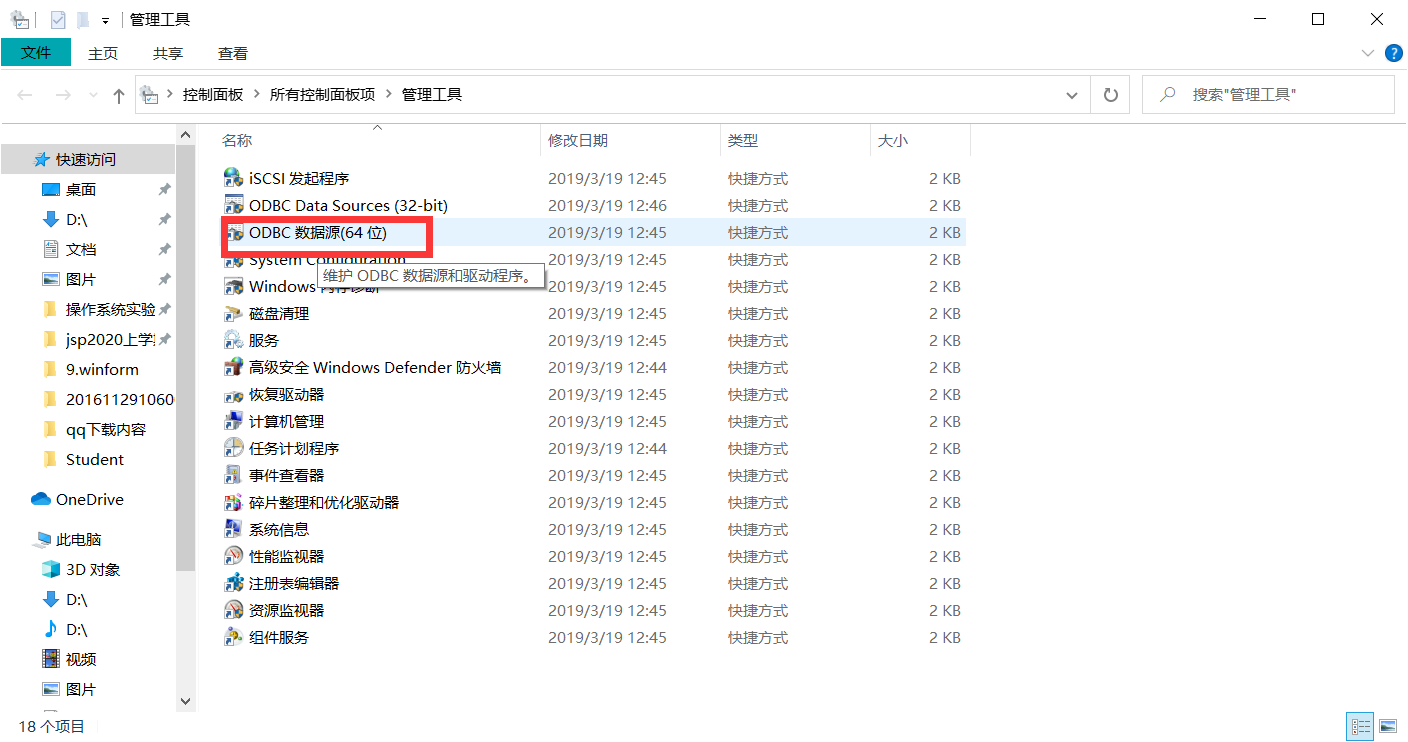Select the 组件服务 icon

tap(233, 637)
